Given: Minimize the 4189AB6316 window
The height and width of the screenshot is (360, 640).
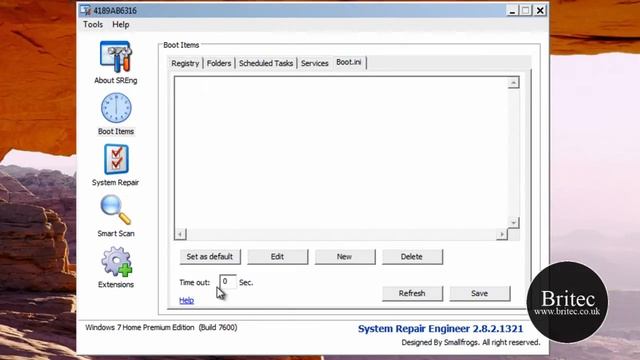Looking at the screenshot, I should coord(512,10).
